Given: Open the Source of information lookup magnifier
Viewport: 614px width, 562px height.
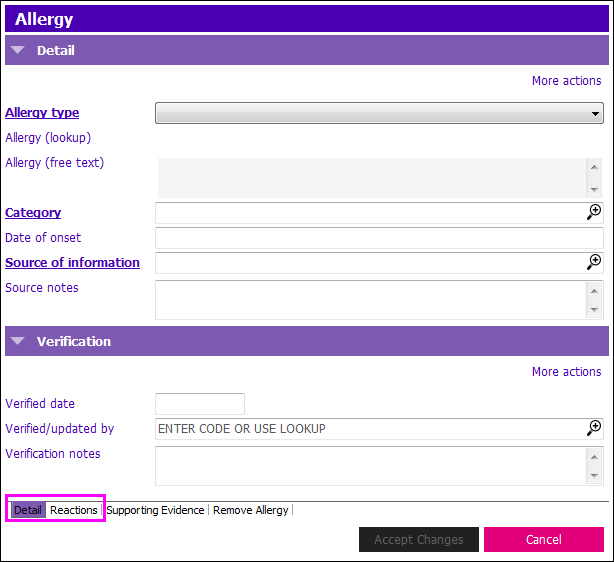Looking at the screenshot, I should (594, 262).
